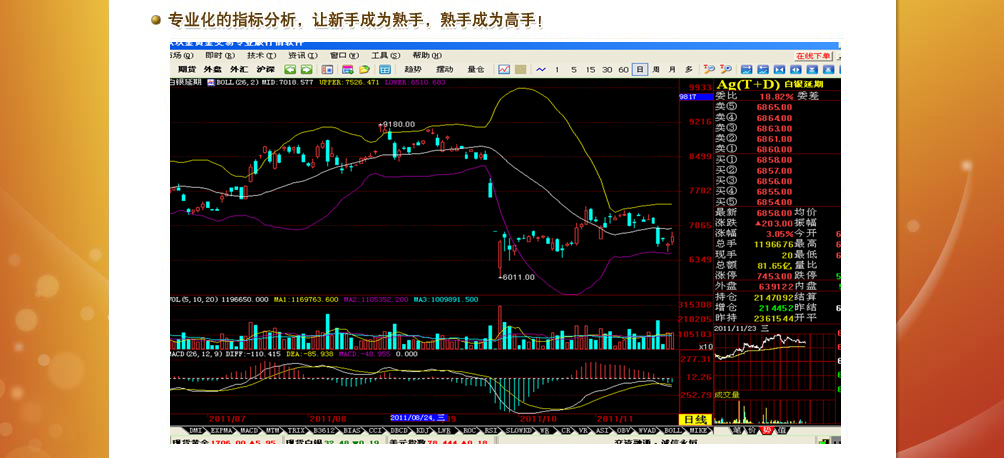The image size is (1004, 458).
Task: Click the magenta calendar icon before the folder
Action: coord(348,69)
